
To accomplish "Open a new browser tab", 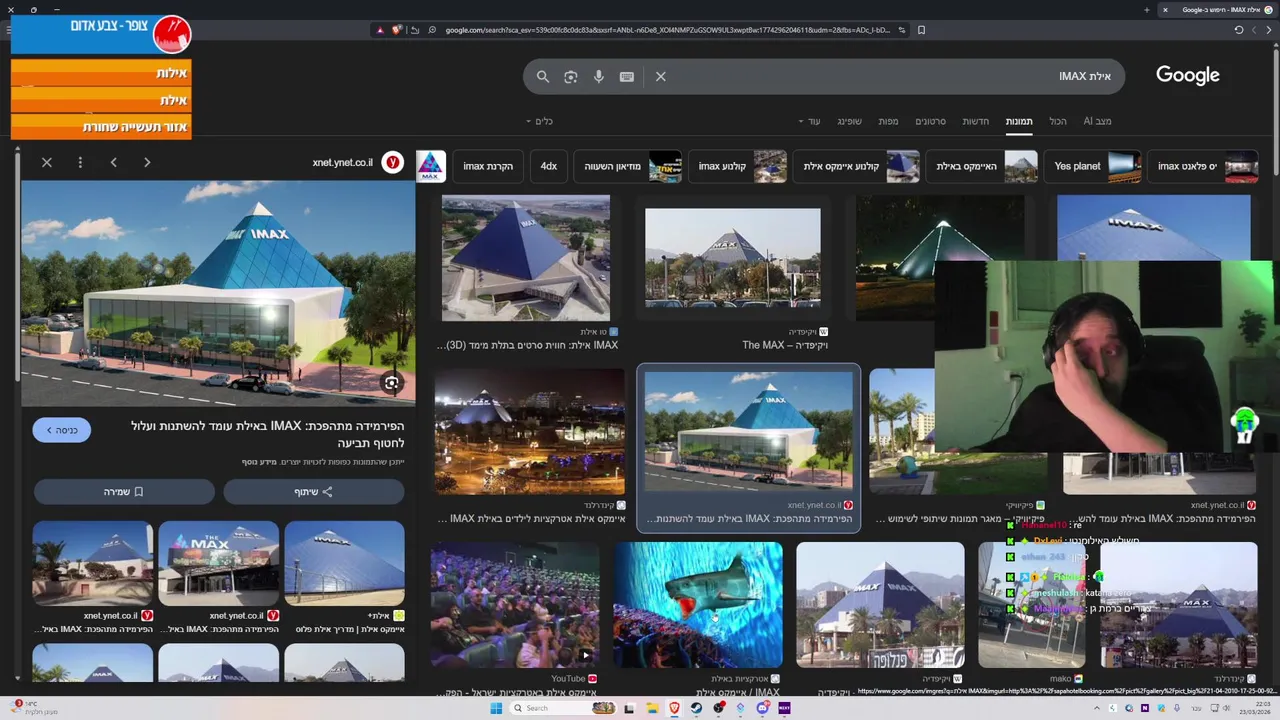I will click(1147, 10).
